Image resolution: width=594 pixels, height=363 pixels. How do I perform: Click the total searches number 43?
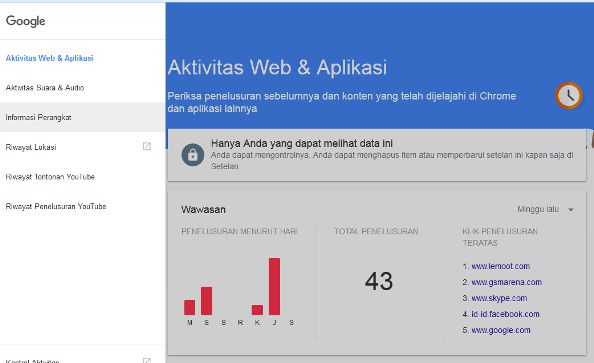[379, 281]
